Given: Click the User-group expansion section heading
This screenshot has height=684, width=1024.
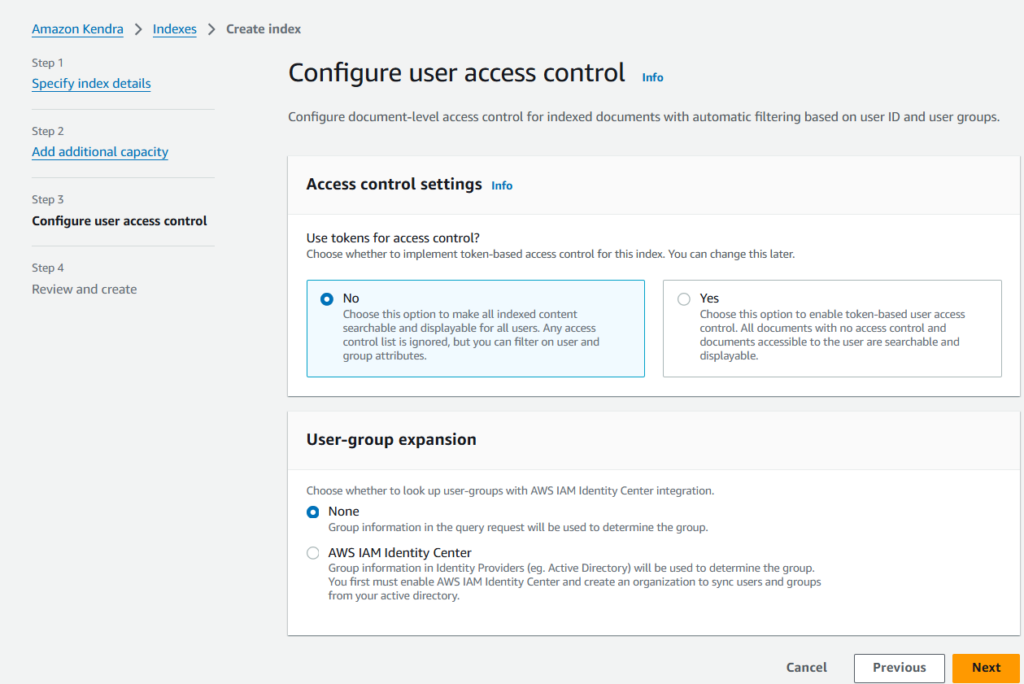Looking at the screenshot, I should [x=391, y=440].
